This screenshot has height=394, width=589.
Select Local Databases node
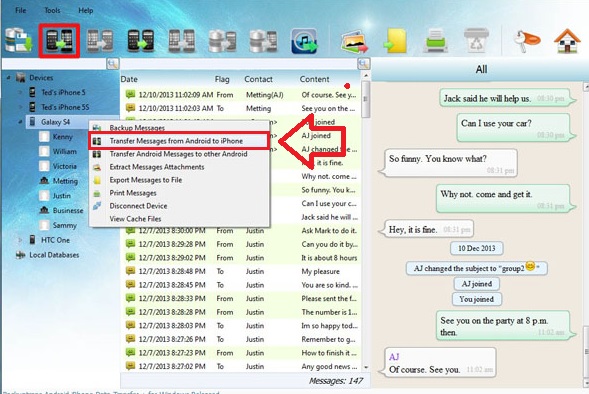54,255
